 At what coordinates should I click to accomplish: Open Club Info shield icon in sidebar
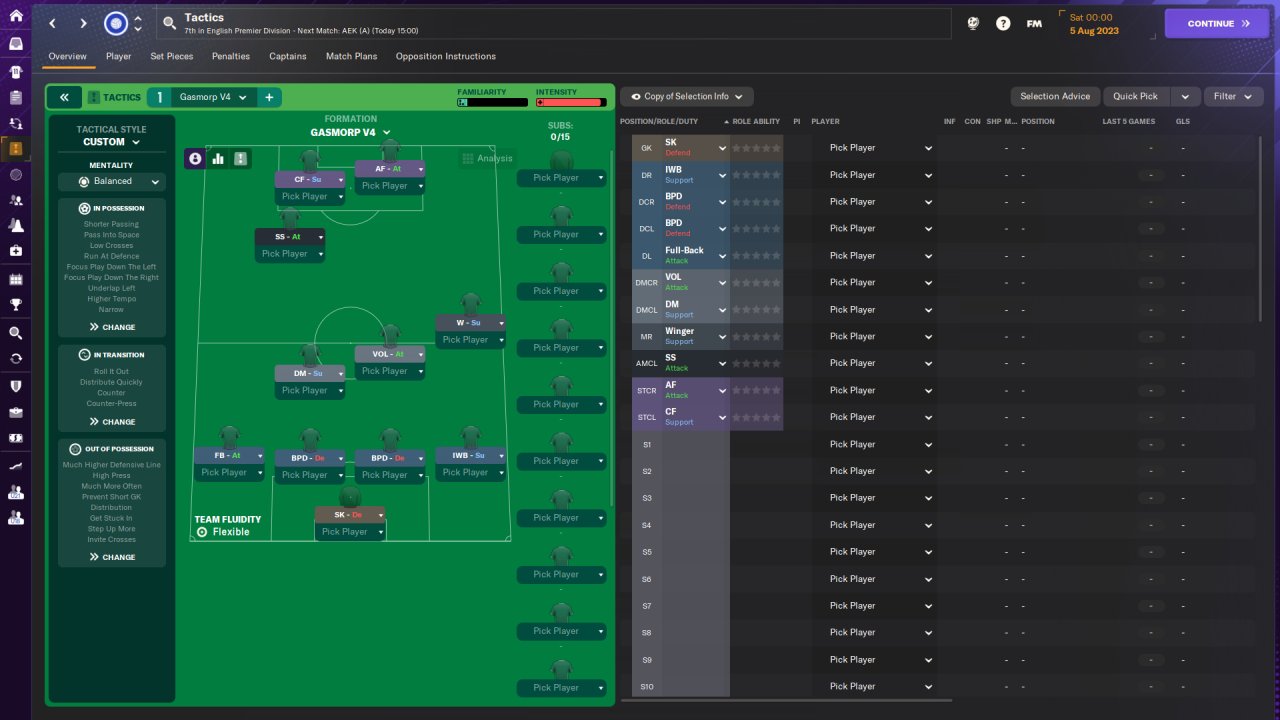(x=15, y=385)
